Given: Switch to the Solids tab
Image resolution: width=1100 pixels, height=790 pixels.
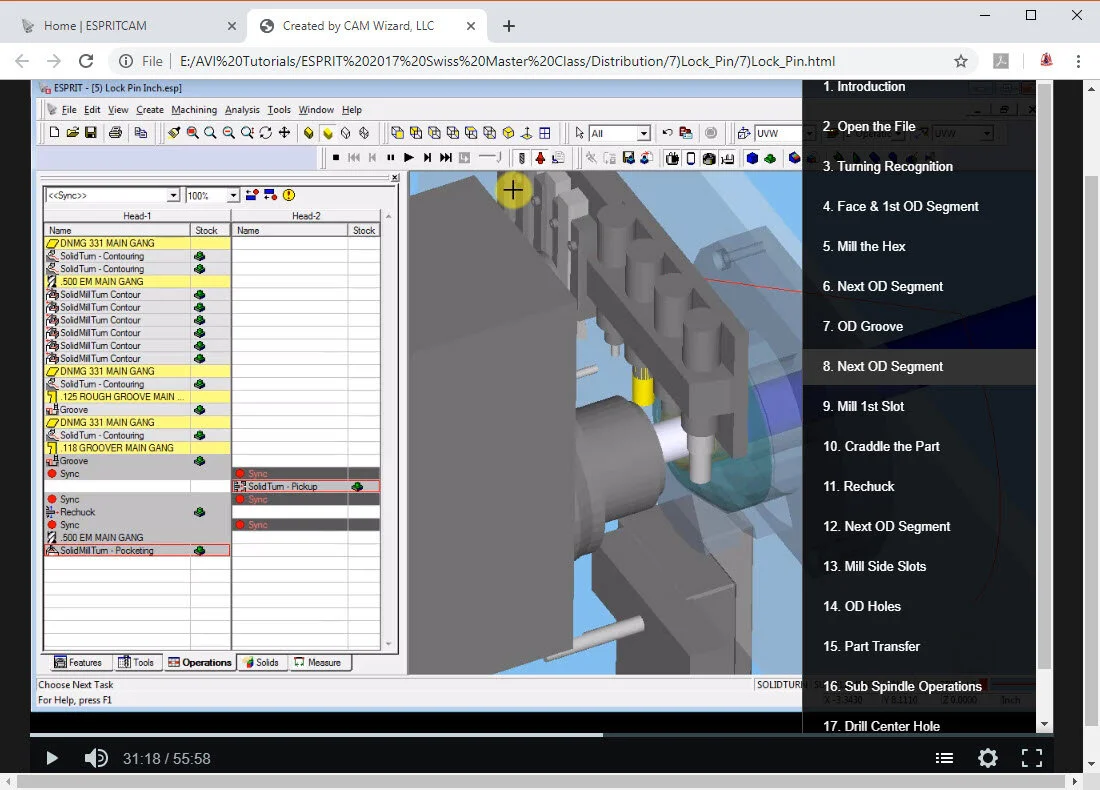Looking at the screenshot, I should pos(261,662).
